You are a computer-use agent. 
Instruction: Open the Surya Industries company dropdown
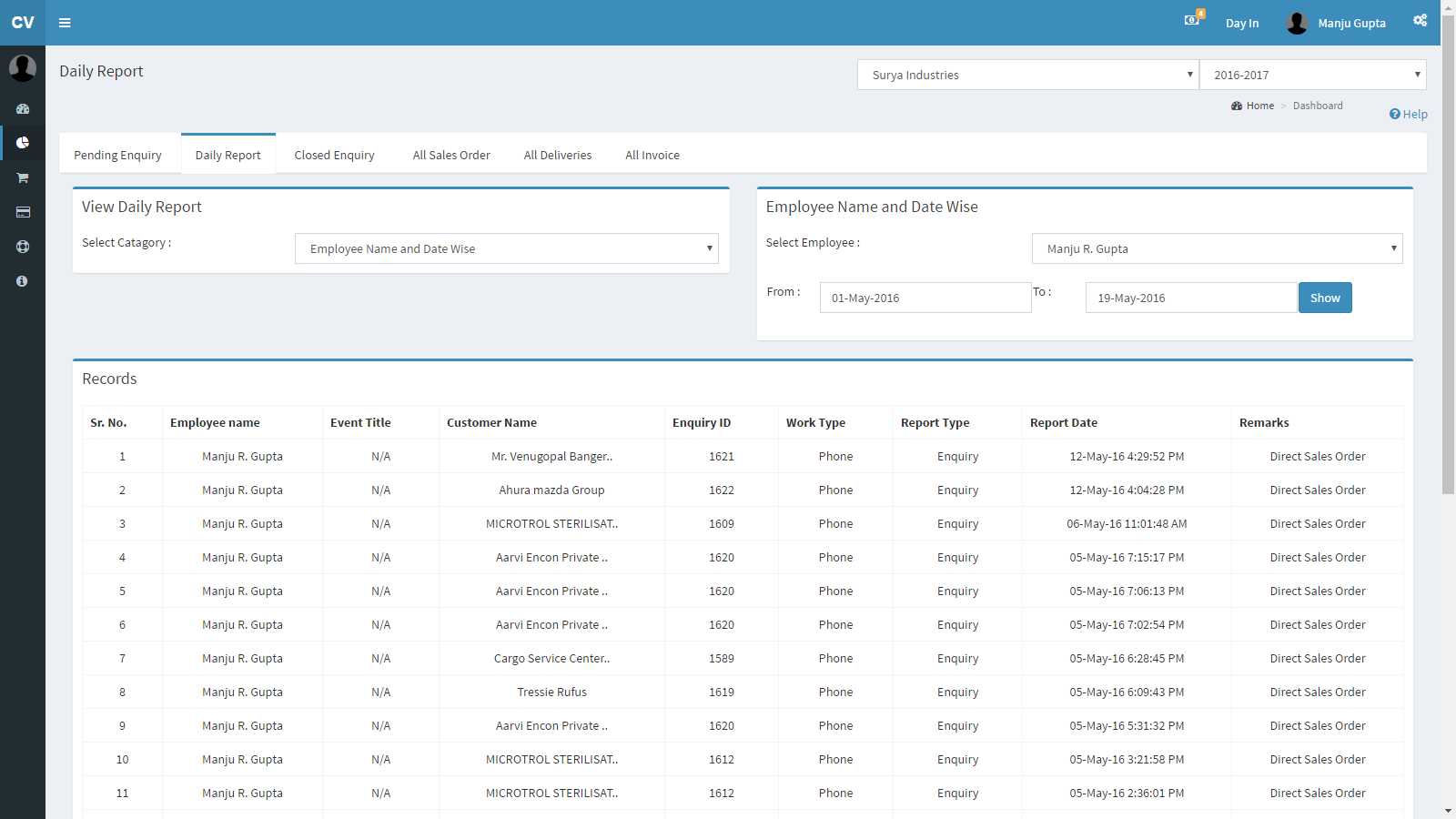pyautogui.click(x=1027, y=75)
